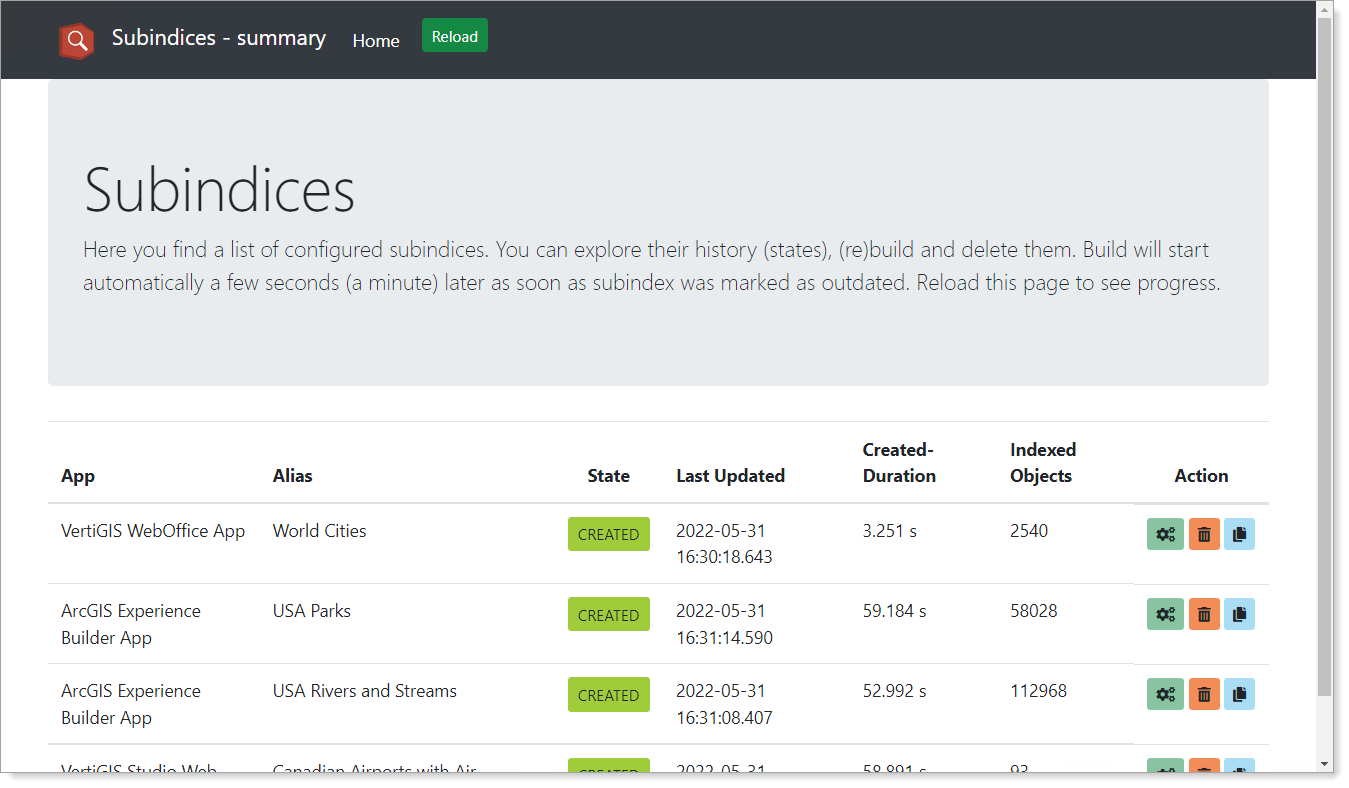The width and height of the screenshot is (1349, 788).
Task: Select the World Cities alias cell
Action: coord(320,531)
